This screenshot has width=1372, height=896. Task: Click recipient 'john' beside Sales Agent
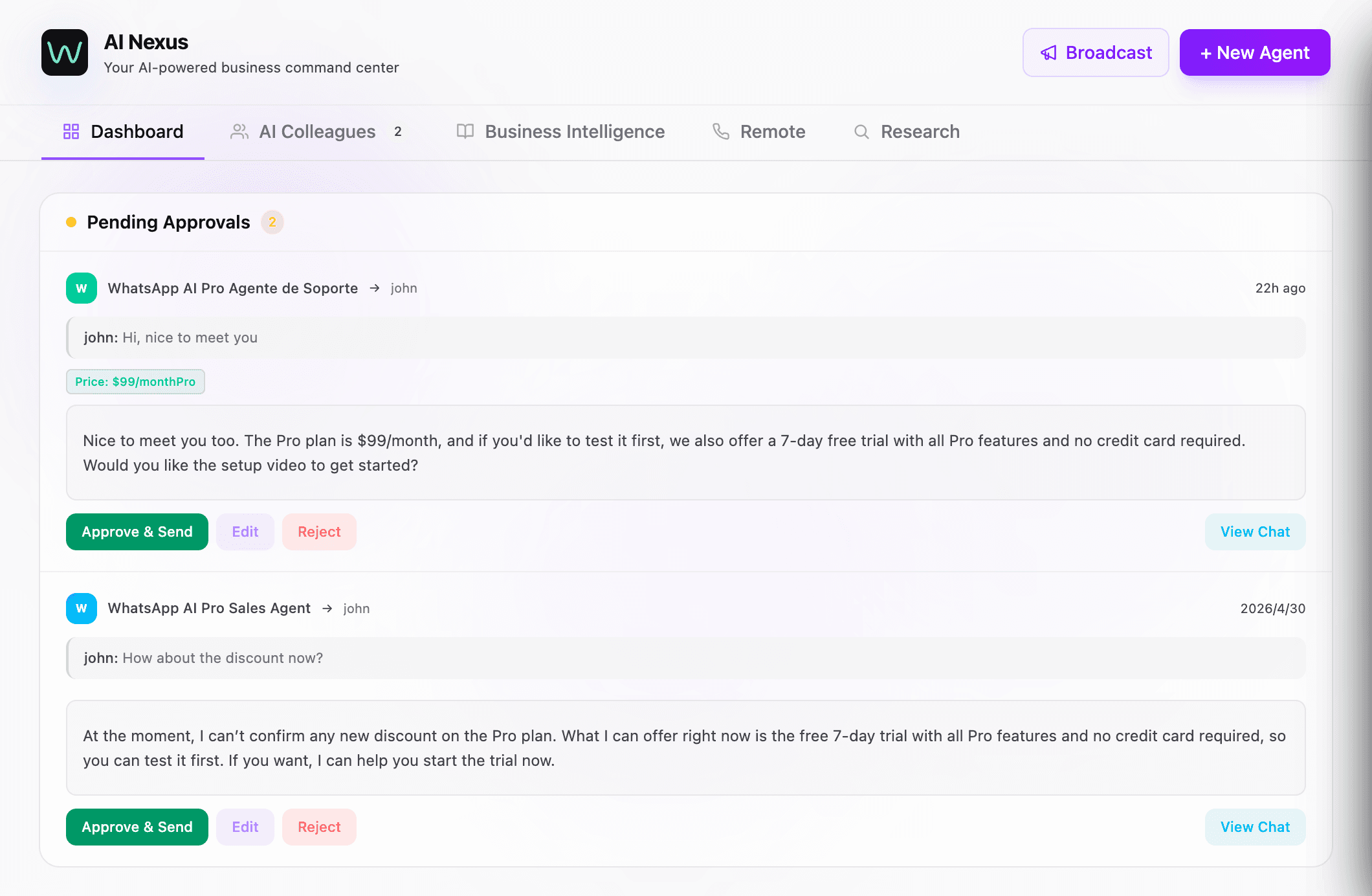(357, 609)
